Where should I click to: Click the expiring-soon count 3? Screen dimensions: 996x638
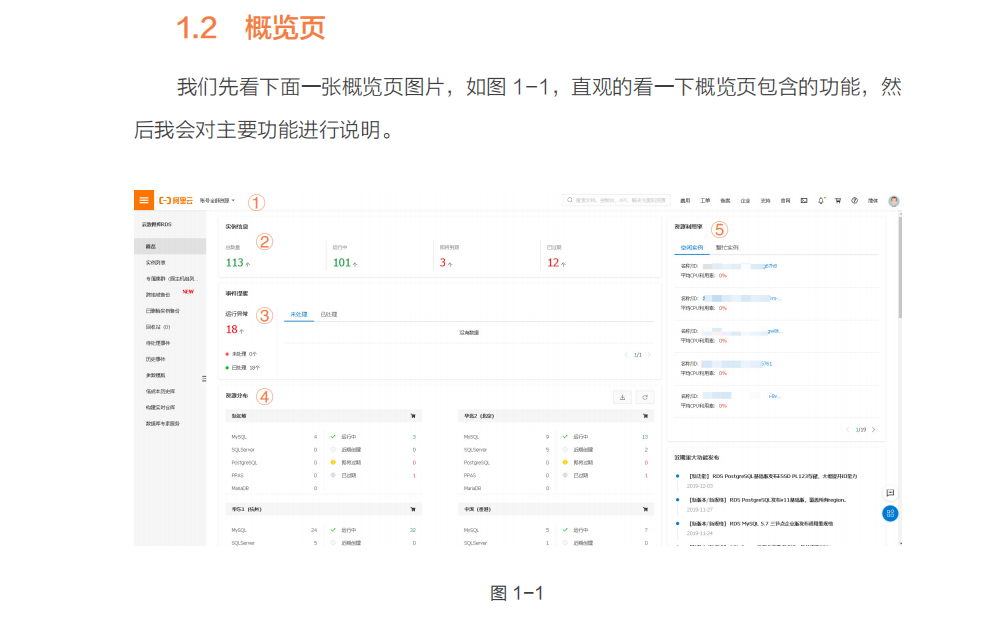(443, 262)
